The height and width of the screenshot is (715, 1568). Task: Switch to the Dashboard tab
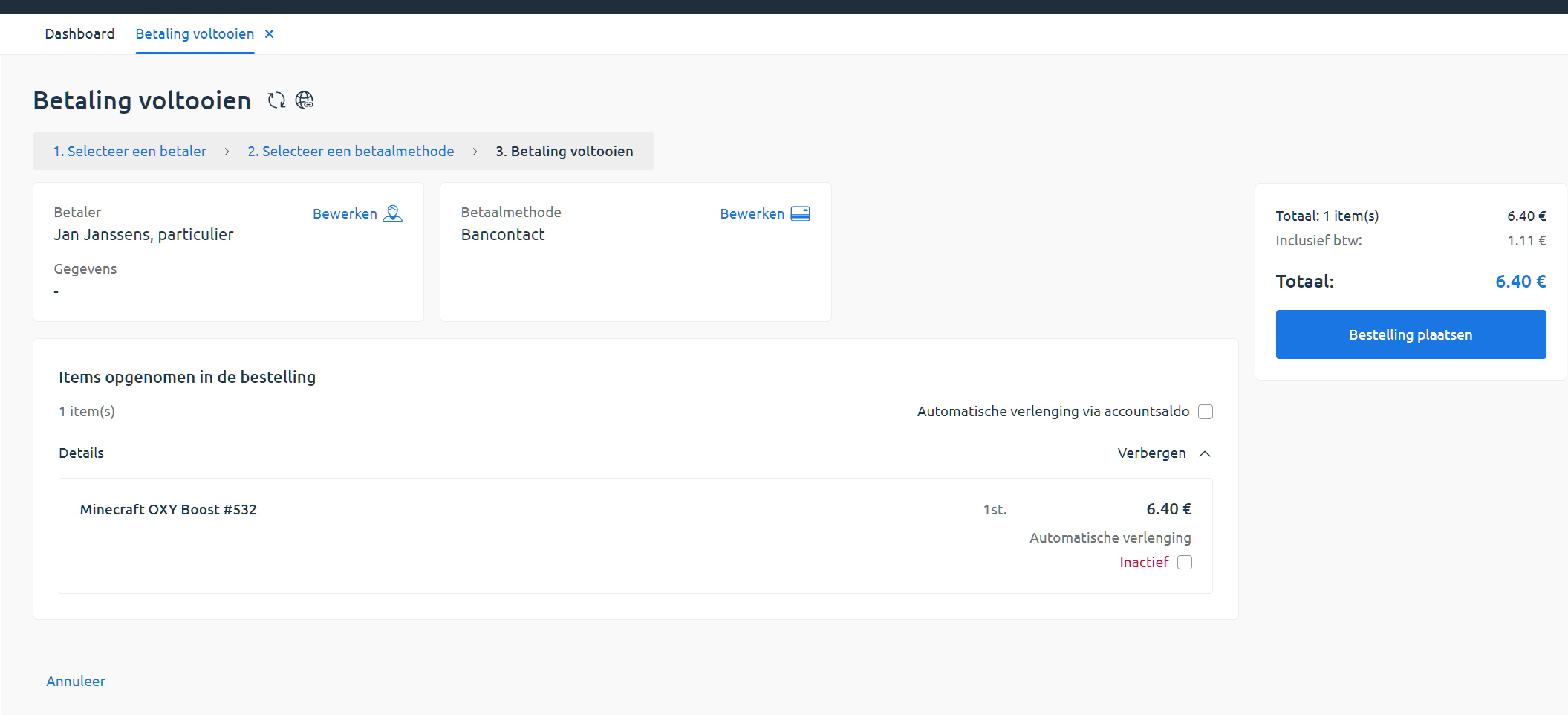click(x=79, y=34)
